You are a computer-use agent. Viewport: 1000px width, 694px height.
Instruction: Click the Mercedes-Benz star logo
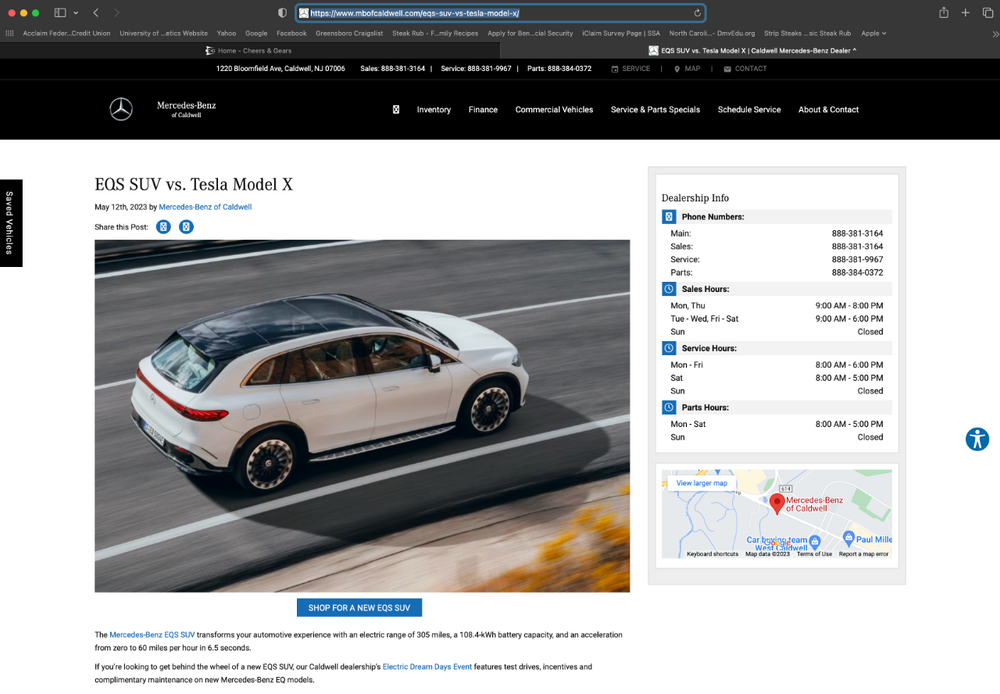click(121, 110)
